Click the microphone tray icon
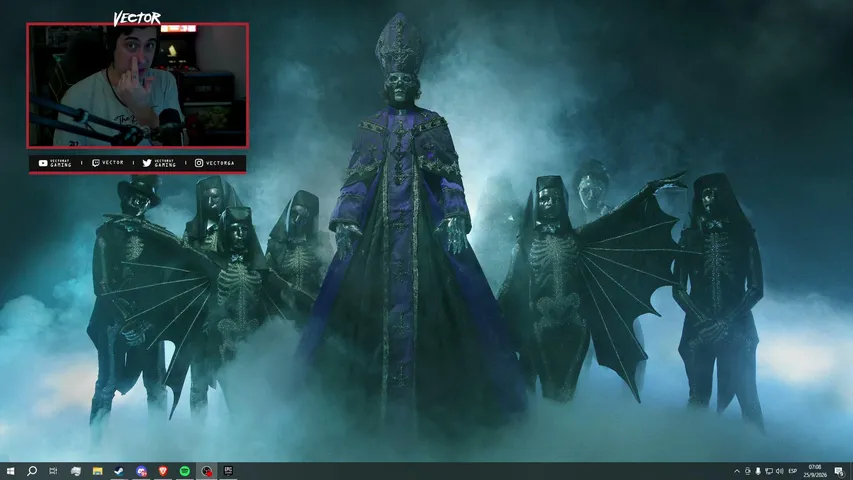The image size is (853, 480). pos(758,471)
